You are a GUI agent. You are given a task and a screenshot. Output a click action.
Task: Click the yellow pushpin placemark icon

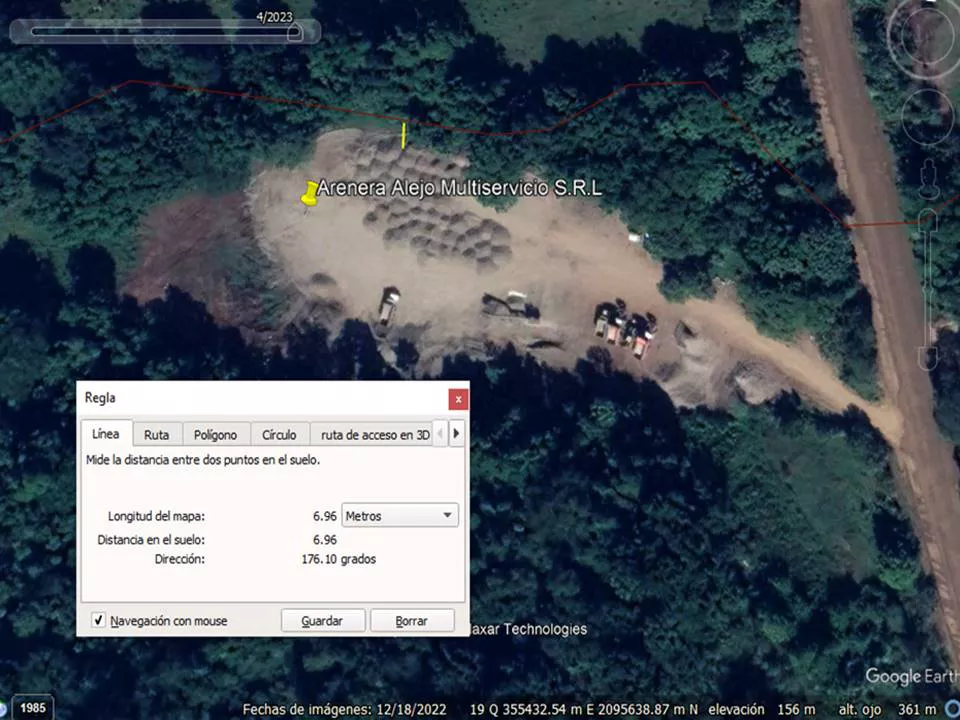point(310,192)
